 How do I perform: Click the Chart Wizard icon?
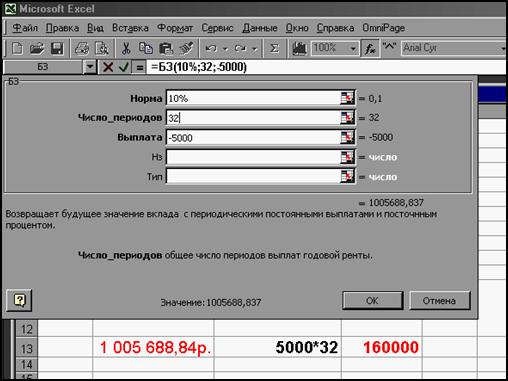(299, 49)
